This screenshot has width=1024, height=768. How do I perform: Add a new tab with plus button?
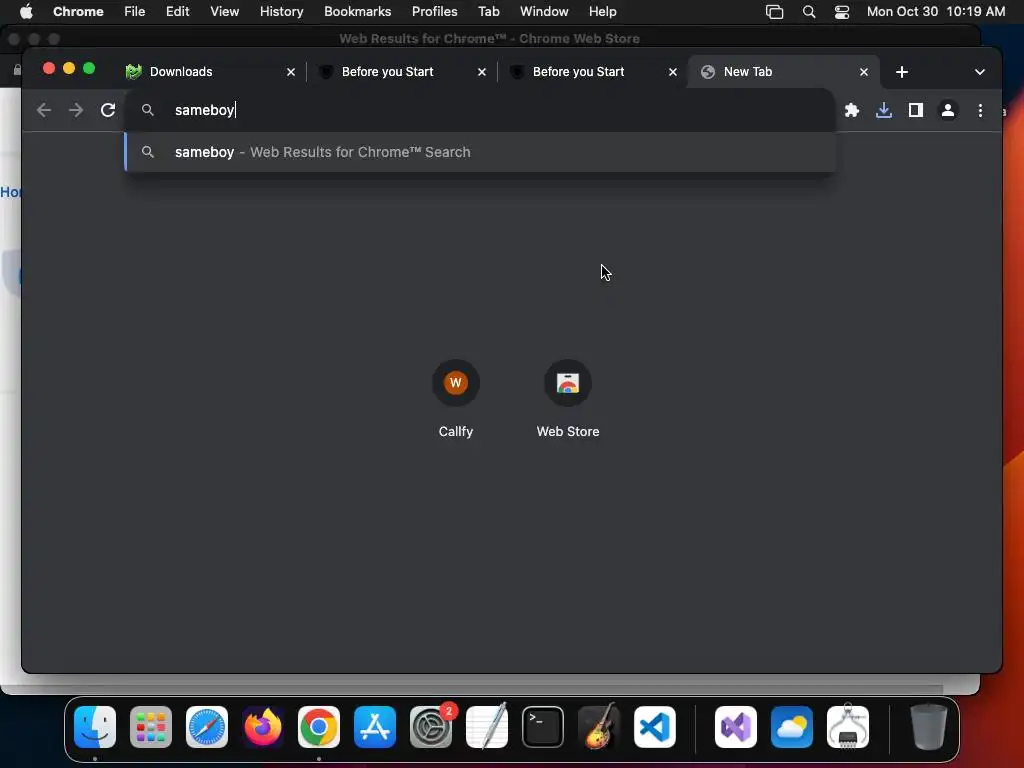click(902, 72)
